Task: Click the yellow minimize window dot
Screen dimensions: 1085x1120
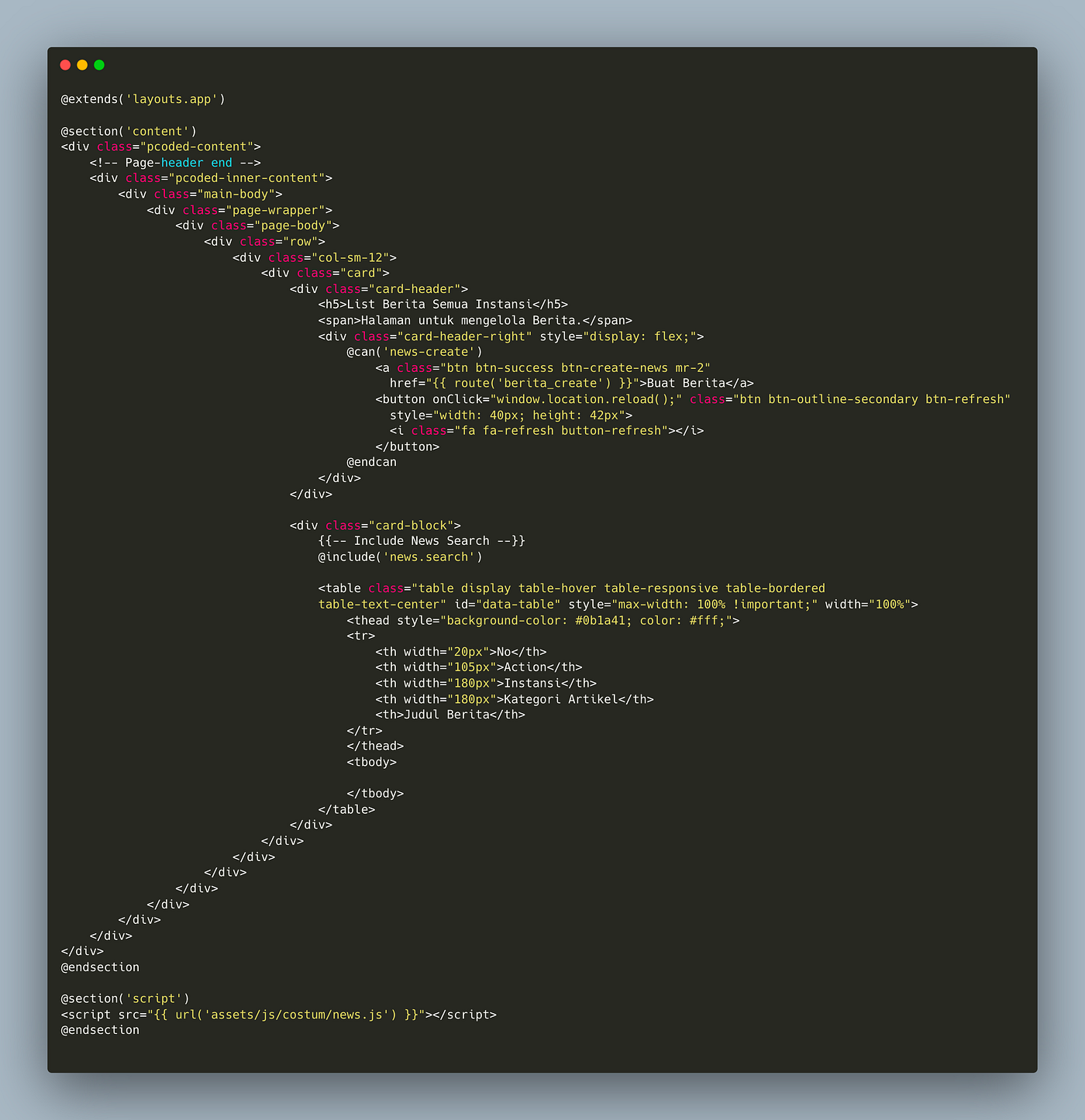Action: 82,65
